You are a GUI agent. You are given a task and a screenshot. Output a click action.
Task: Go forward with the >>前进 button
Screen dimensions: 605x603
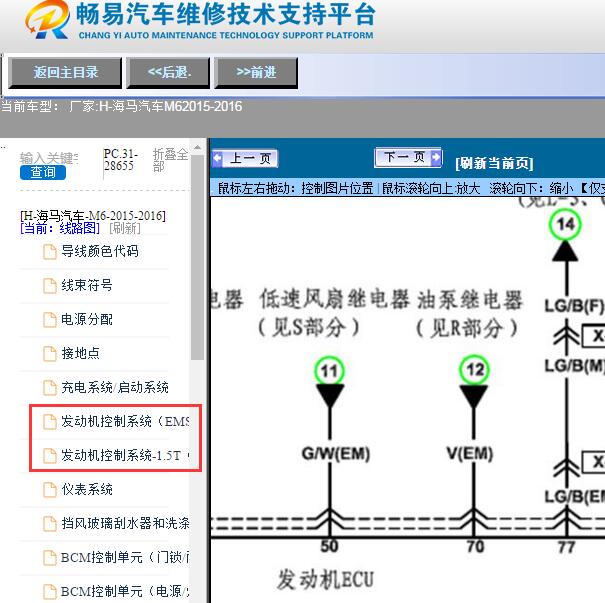tap(256, 73)
